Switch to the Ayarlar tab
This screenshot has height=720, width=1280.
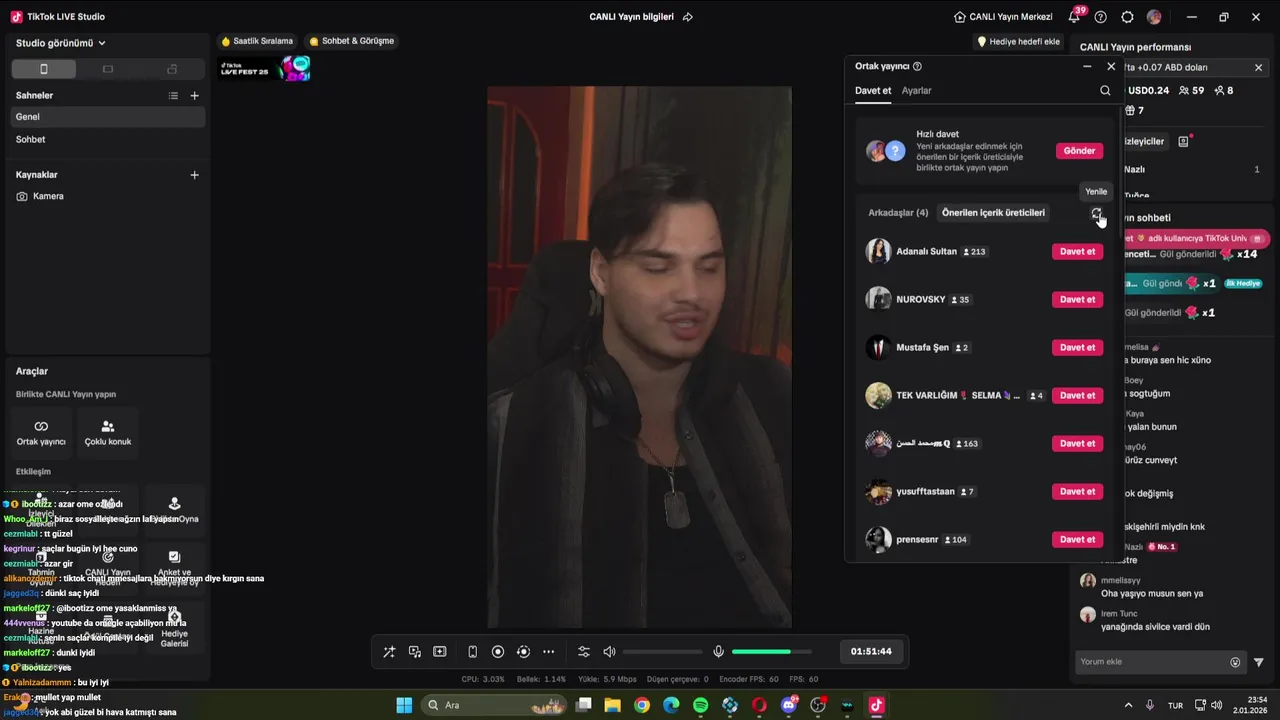click(x=917, y=91)
